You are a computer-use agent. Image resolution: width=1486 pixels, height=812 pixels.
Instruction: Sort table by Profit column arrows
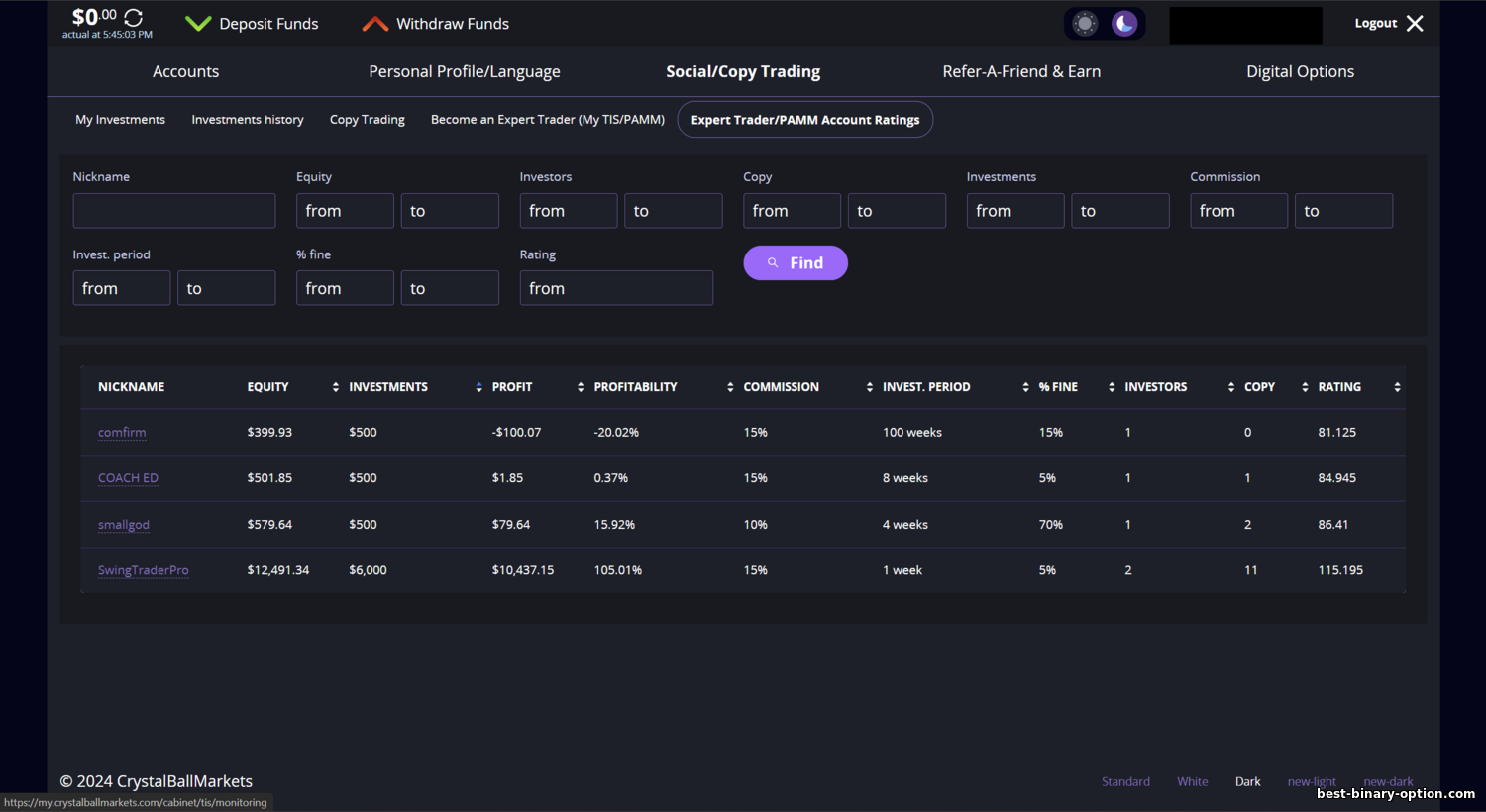click(581, 387)
